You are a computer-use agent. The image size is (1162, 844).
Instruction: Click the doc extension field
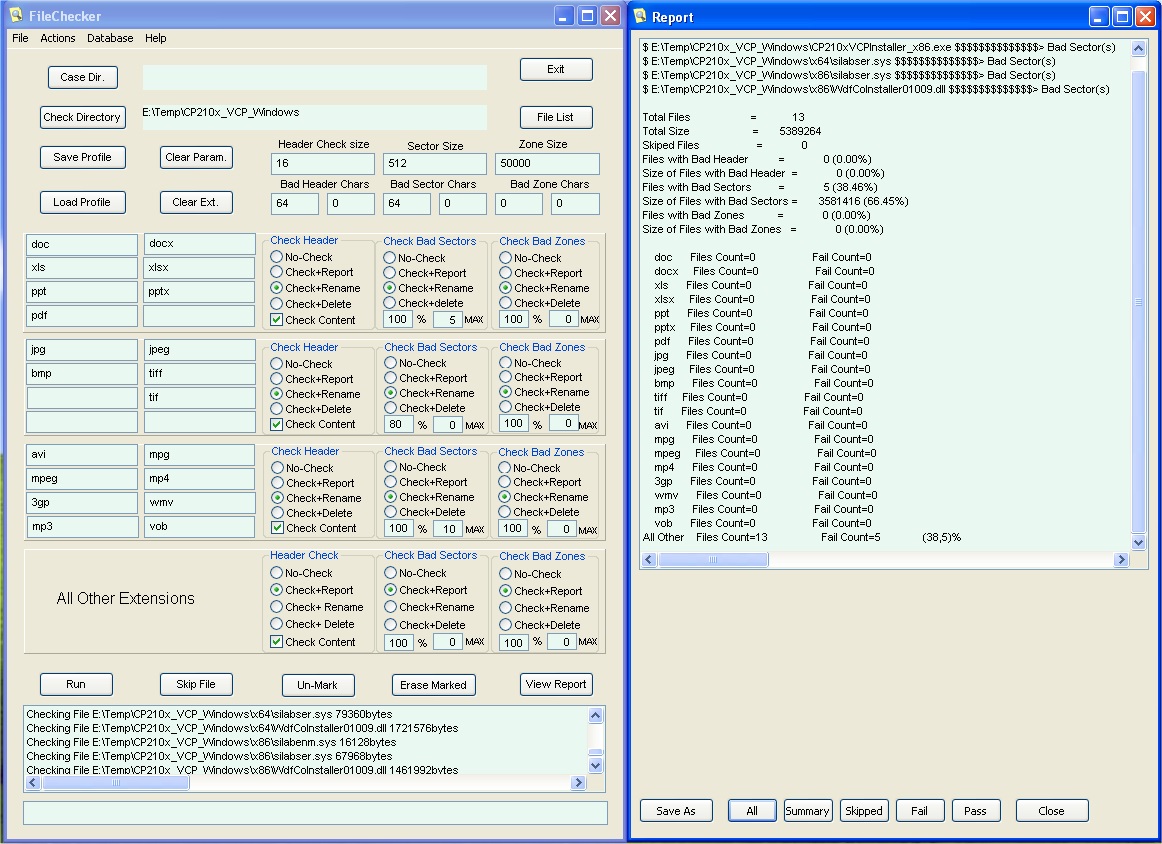[x=82, y=245]
